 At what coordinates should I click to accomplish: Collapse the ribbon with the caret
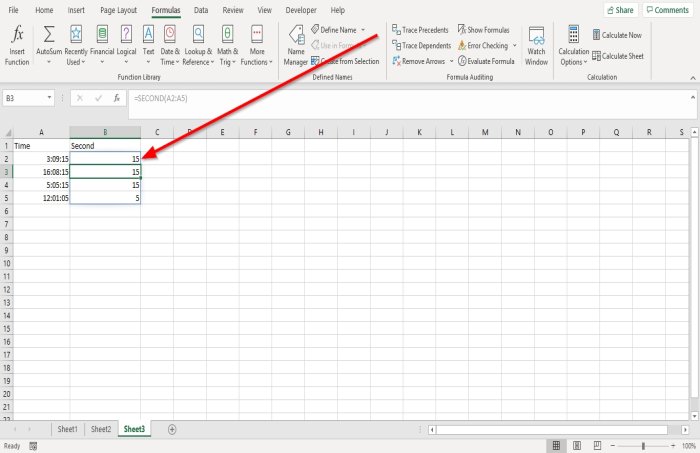(x=692, y=78)
